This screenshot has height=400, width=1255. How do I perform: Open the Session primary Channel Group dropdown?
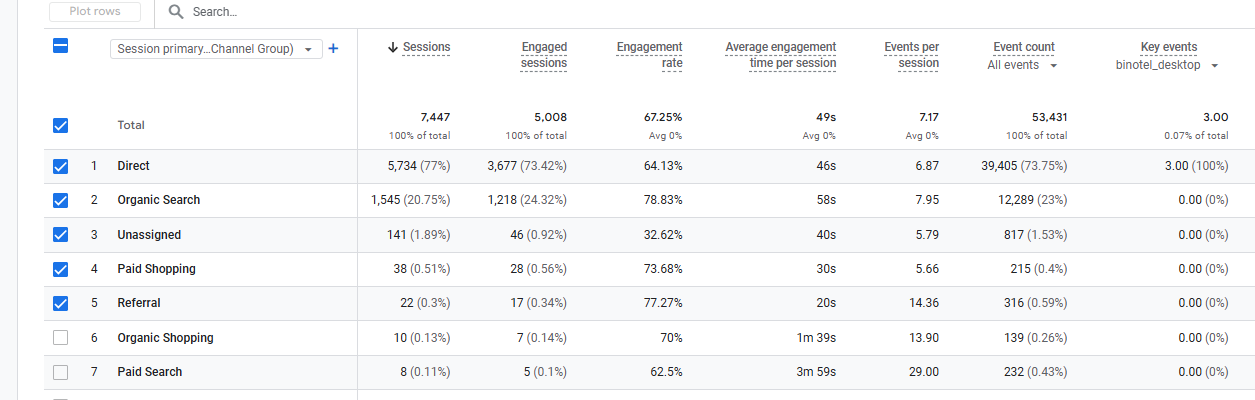[215, 49]
